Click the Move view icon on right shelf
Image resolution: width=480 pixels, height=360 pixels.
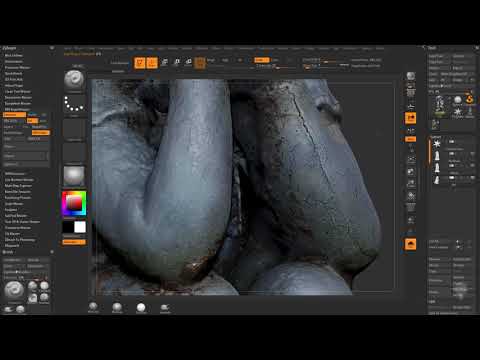tap(411, 172)
